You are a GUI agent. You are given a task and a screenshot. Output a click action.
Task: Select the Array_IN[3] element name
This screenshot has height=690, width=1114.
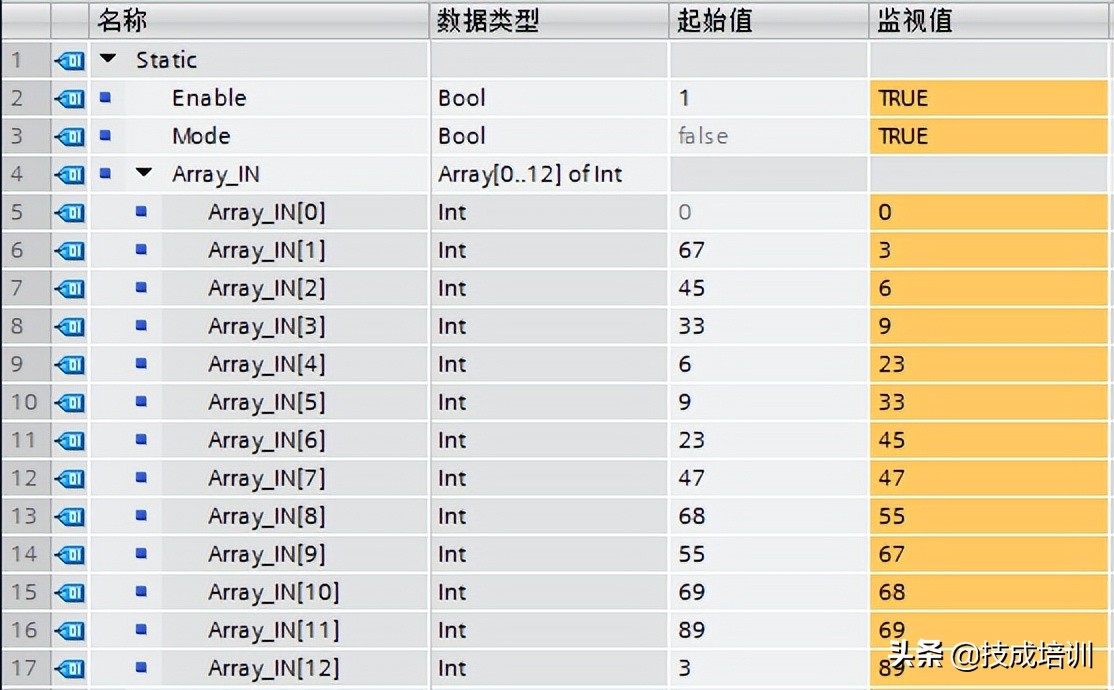click(266, 327)
